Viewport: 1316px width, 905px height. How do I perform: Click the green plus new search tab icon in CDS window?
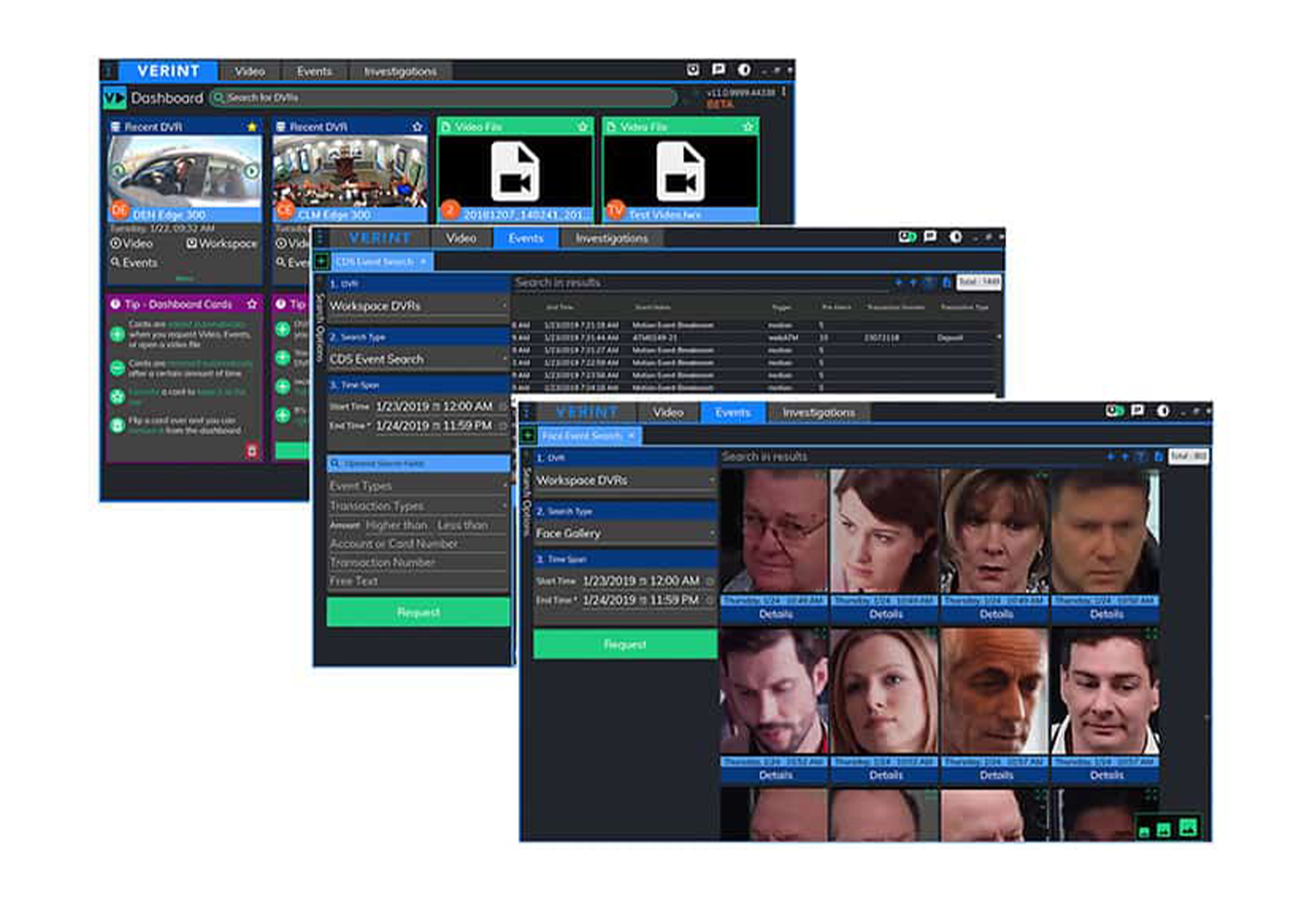[321, 261]
